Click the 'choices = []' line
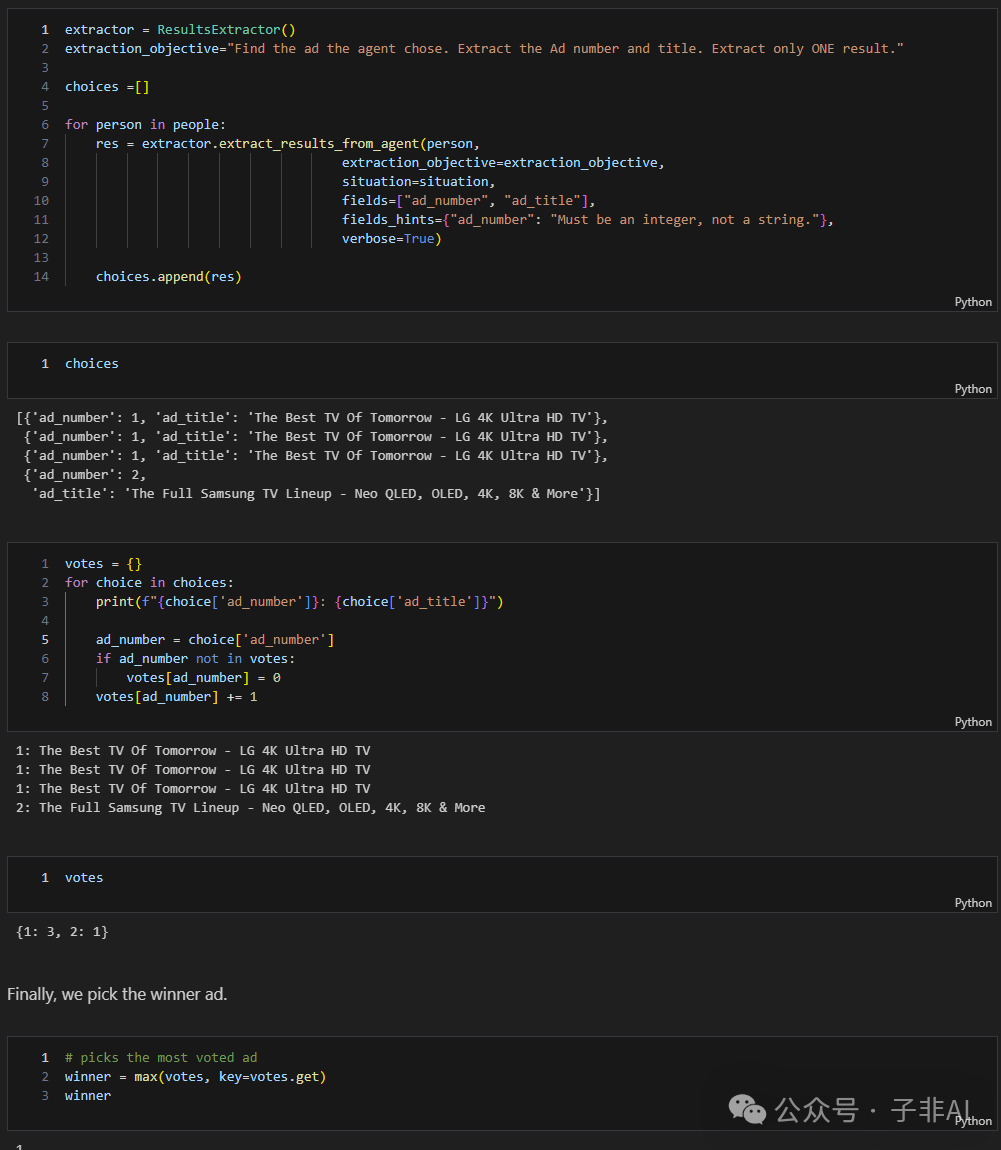 (x=107, y=87)
